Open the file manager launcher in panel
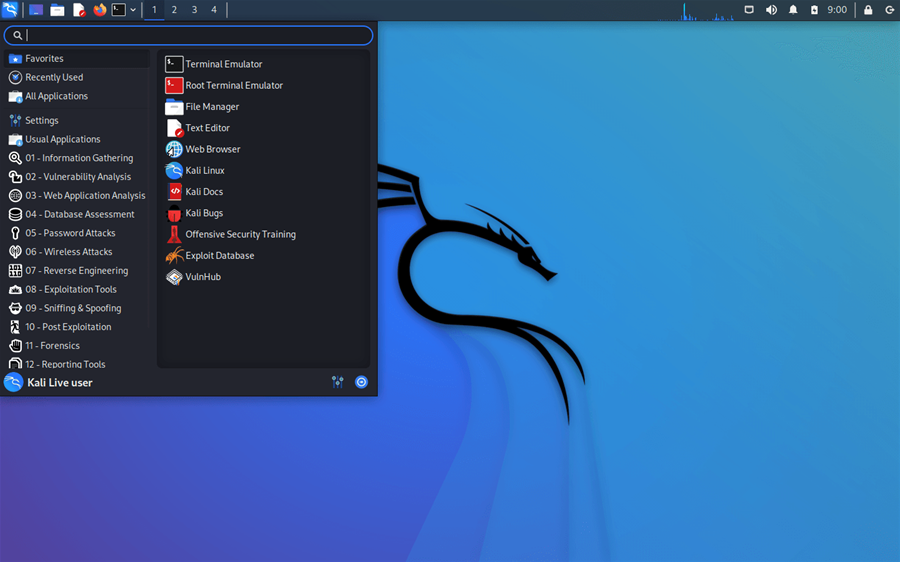The image size is (900, 562). [x=57, y=10]
